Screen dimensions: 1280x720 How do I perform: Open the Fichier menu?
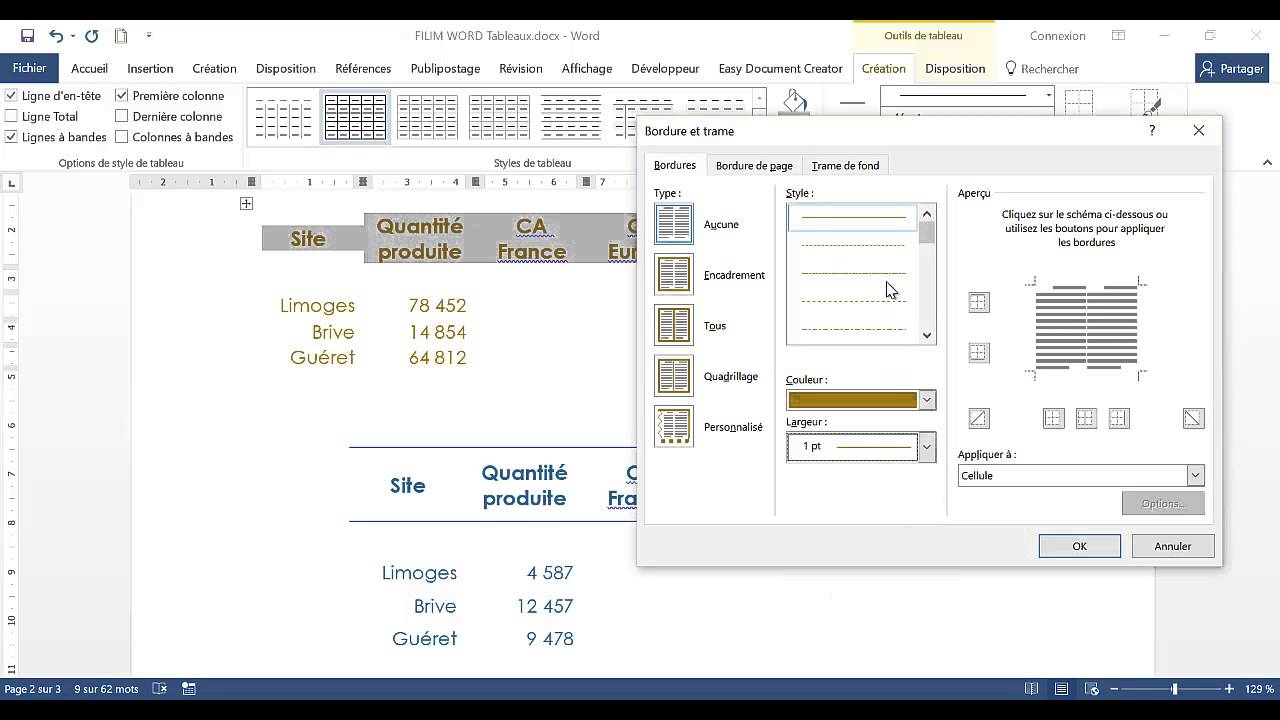tap(30, 68)
